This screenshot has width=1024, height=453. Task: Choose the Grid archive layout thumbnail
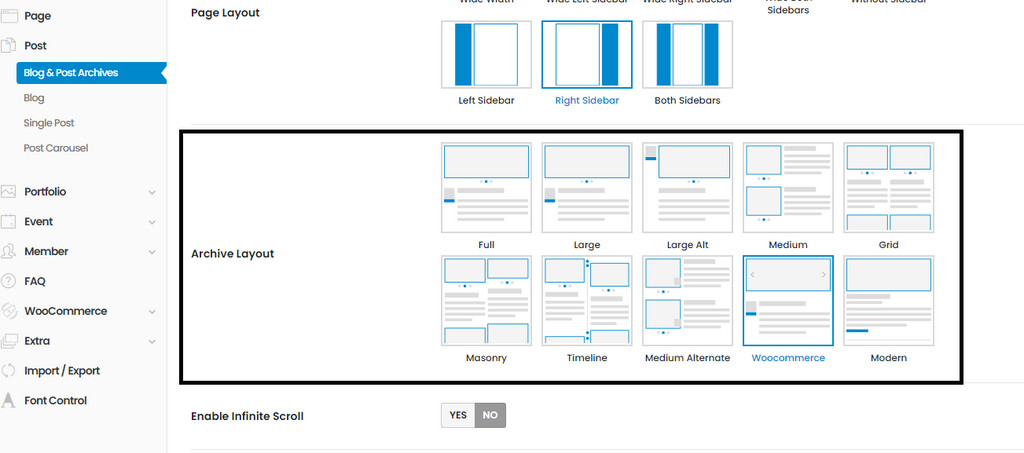[888, 187]
